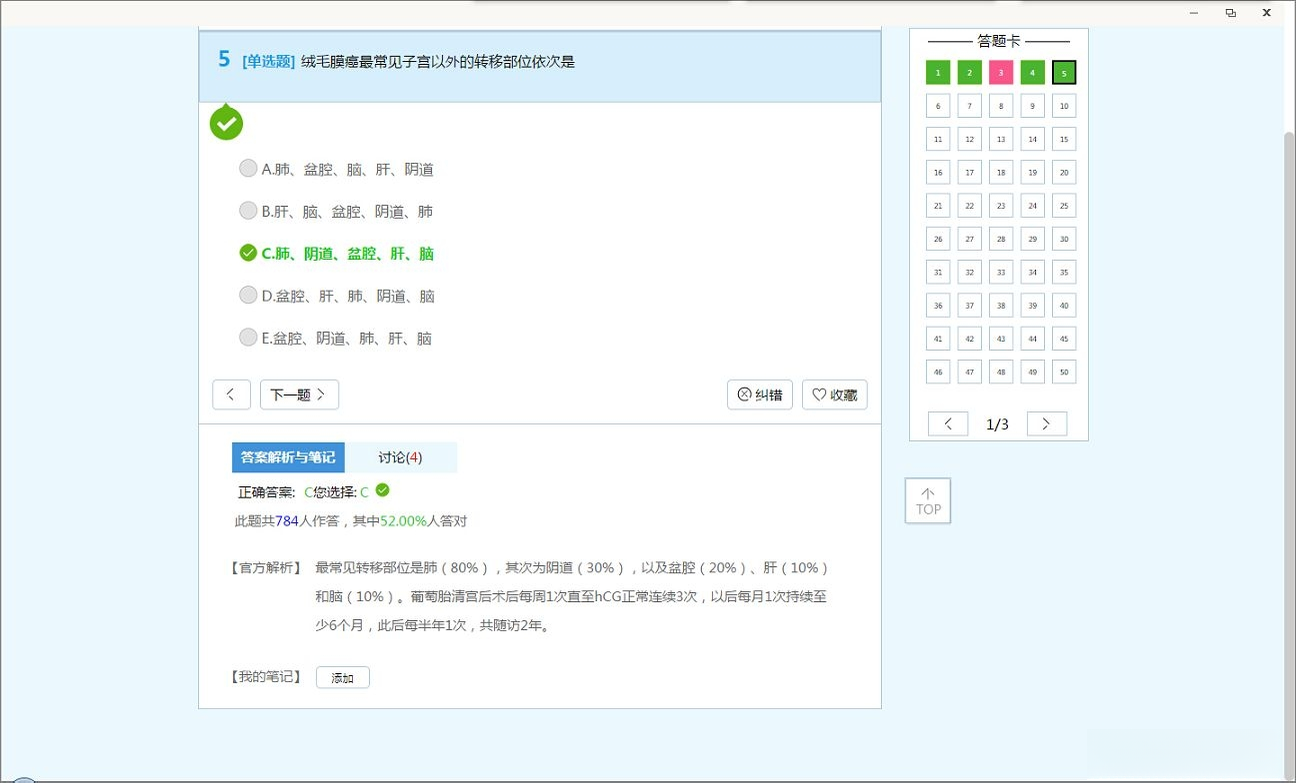Switch to the 讨论(4) tab
The image size is (1296, 783).
(x=400, y=457)
